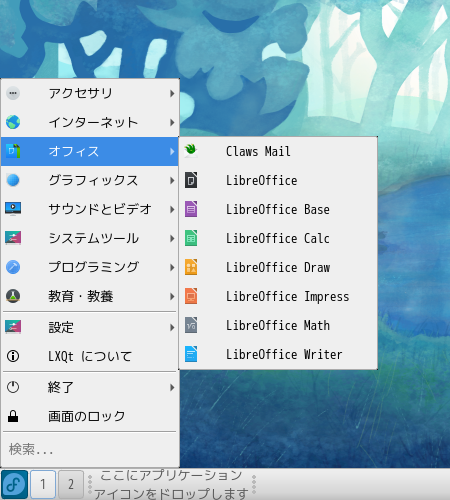Click the LXQt about info icon
The height and width of the screenshot is (500, 450).
pyautogui.click(x=13, y=356)
